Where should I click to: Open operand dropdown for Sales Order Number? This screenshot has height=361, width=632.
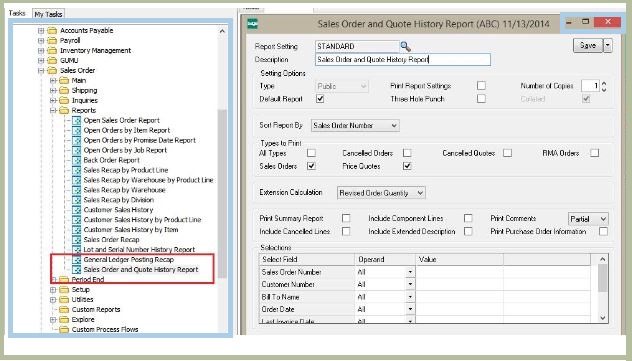410,272
